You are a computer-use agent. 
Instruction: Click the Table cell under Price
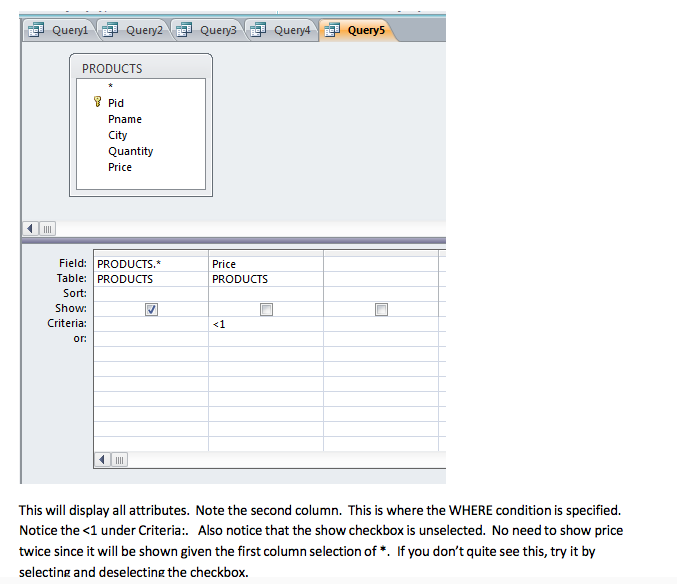coord(266,279)
